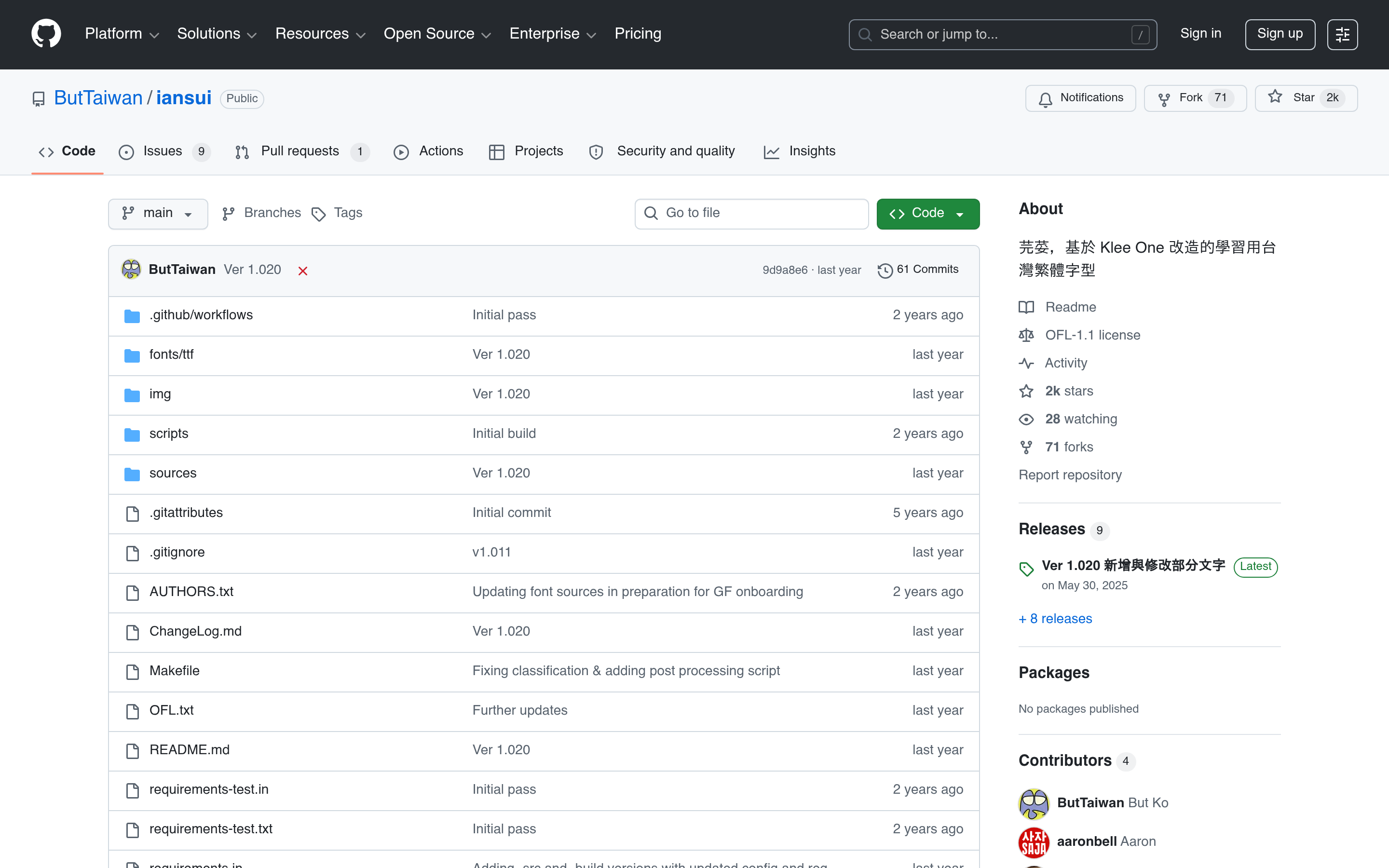Expand the Resources menu
The image size is (1389, 868).
point(320,34)
